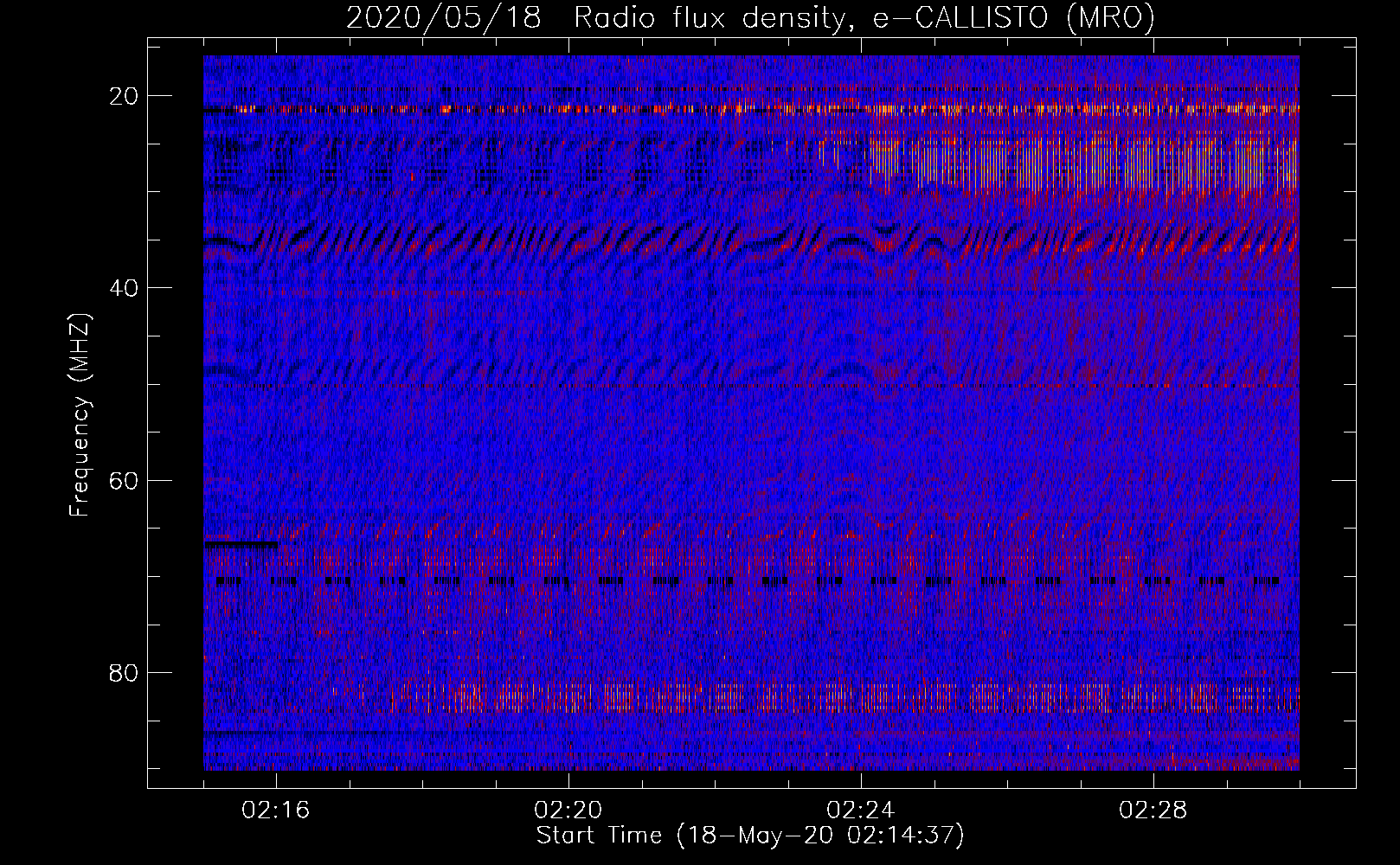Click the '02:24' time tick label
Screen dimensions: 1400x865
tap(861, 811)
